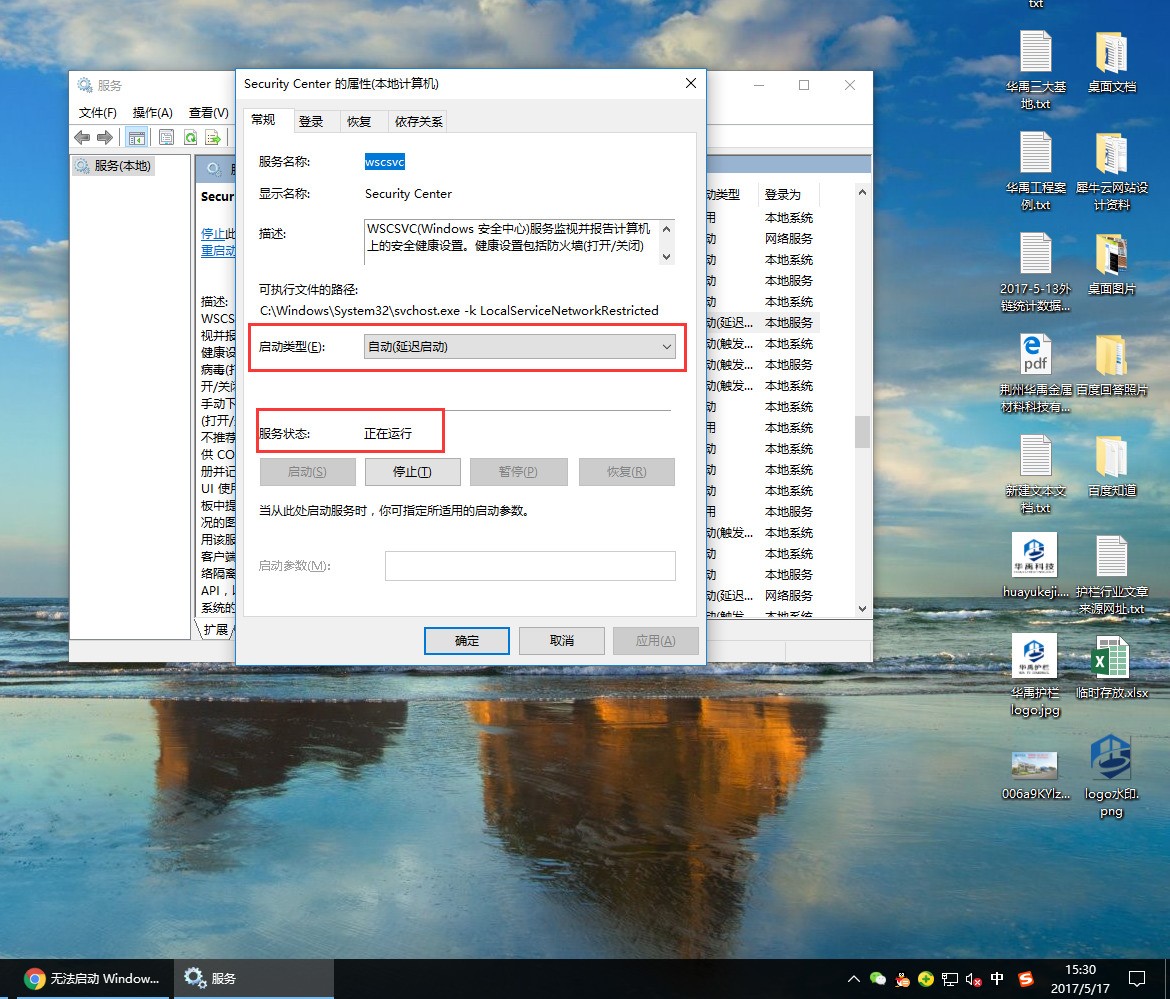This screenshot has height=999, width=1170.
Task: Open WeChat from the system tray
Action: tap(878, 979)
